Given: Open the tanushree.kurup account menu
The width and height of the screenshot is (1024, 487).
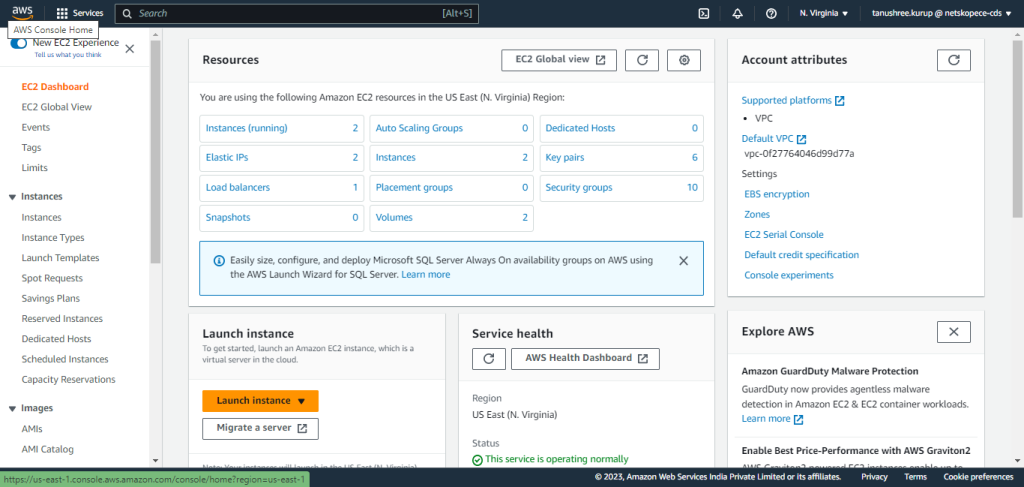Looking at the screenshot, I should (x=941, y=13).
